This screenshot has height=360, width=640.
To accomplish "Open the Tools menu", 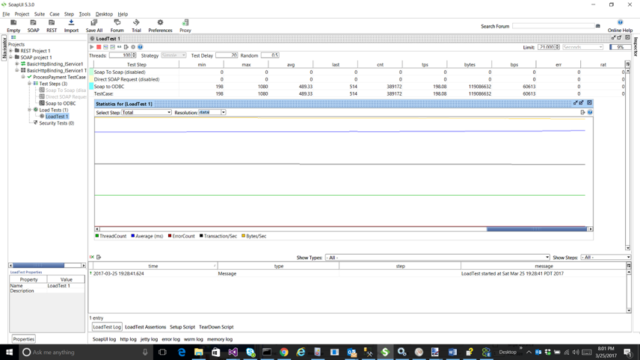I will [x=84, y=14].
